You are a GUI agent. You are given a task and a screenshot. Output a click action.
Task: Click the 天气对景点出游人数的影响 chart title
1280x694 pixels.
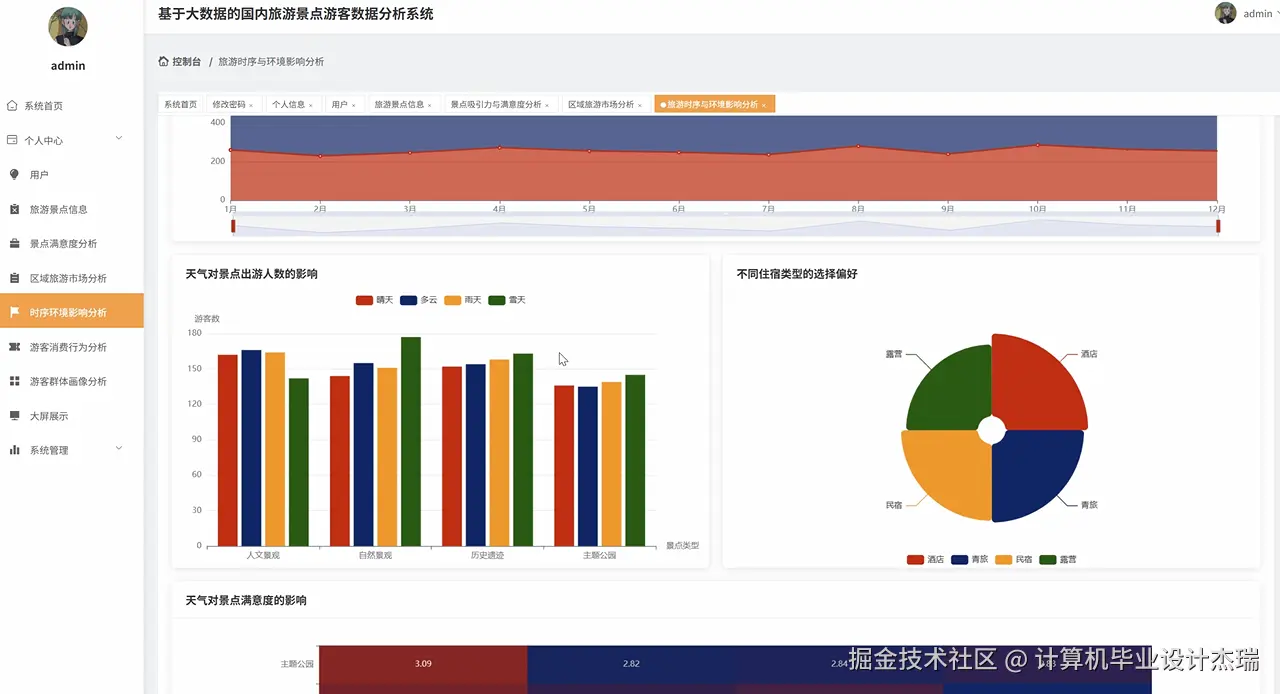pos(252,274)
